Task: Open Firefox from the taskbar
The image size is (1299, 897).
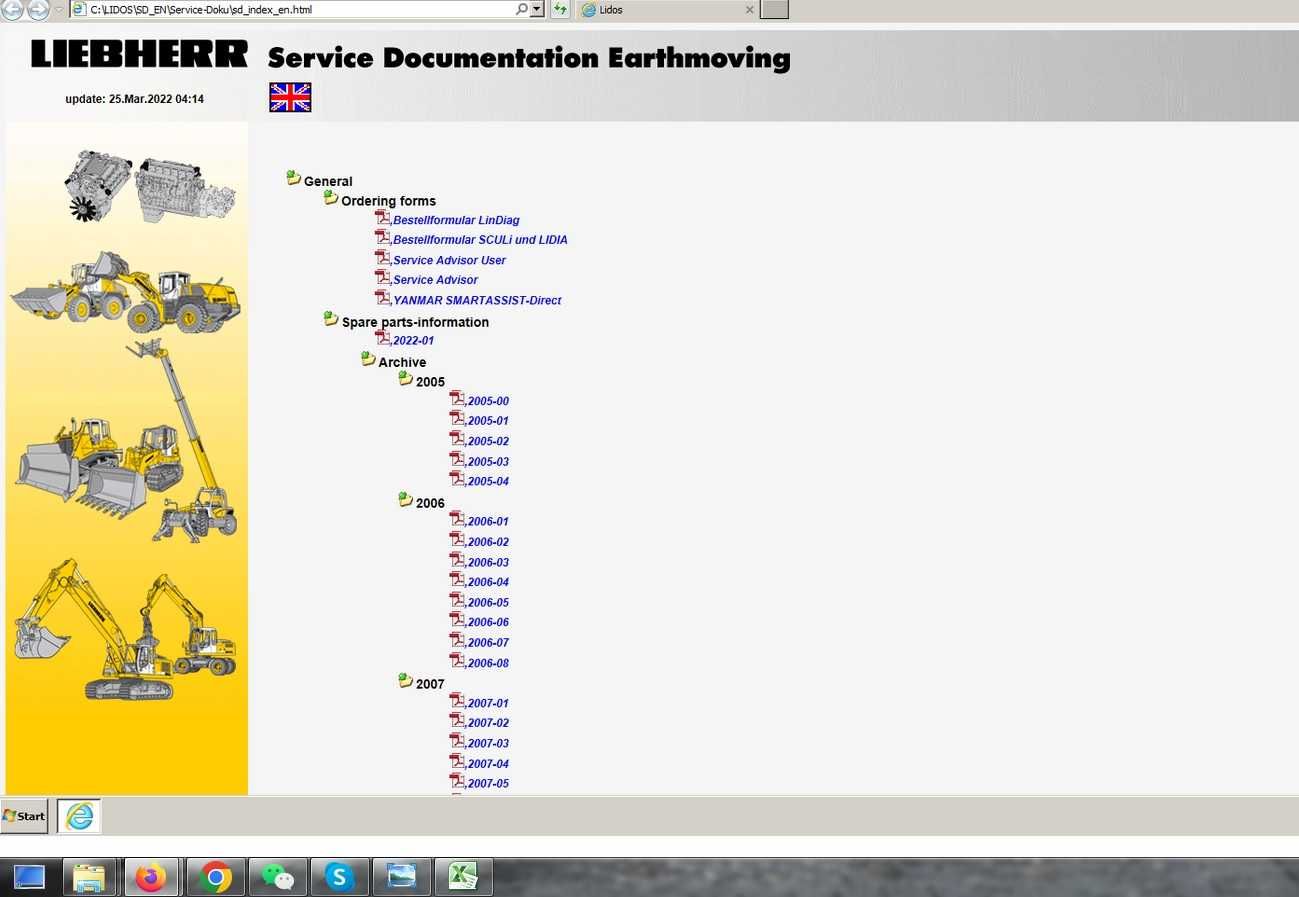Action: [151, 877]
